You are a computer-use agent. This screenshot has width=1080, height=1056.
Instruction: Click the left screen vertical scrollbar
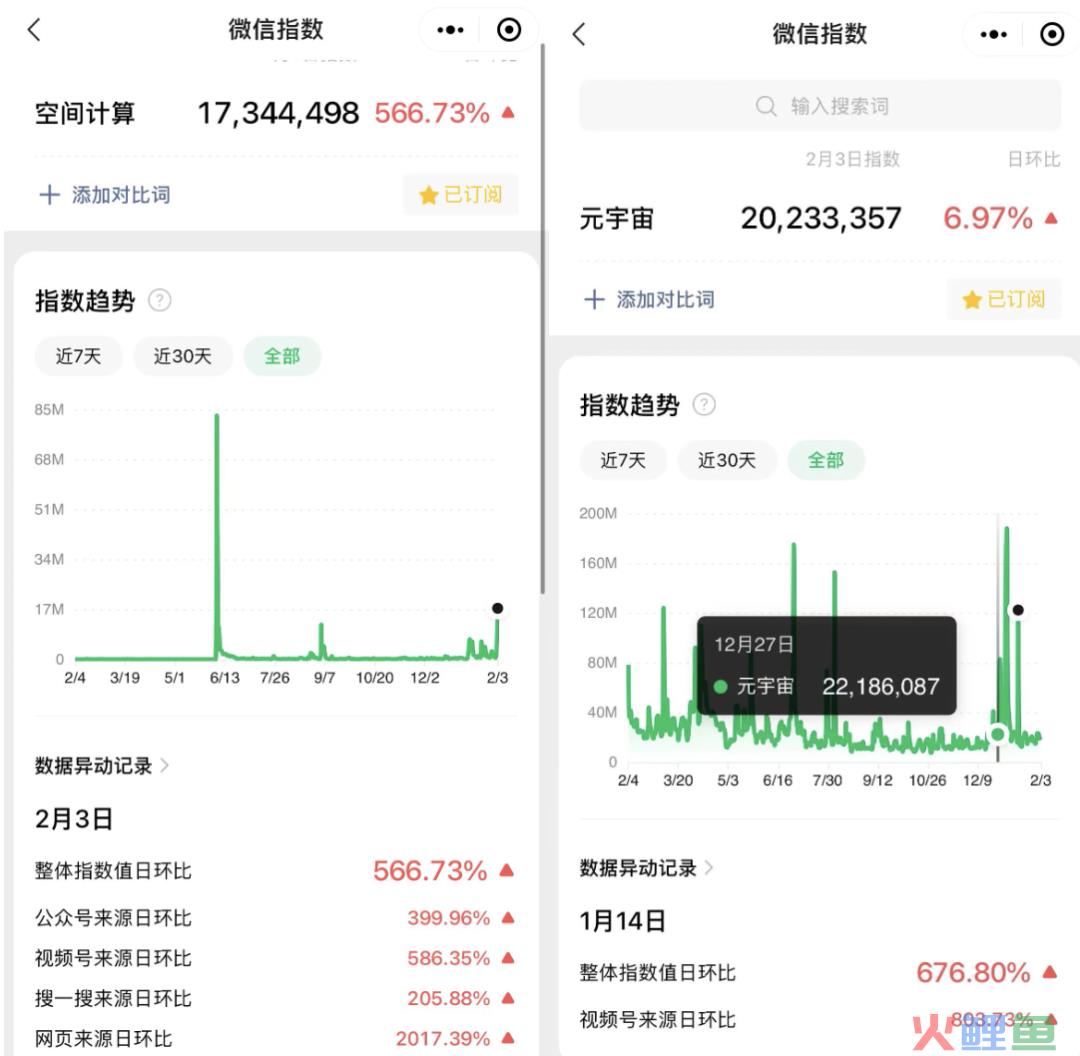point(543,318)
